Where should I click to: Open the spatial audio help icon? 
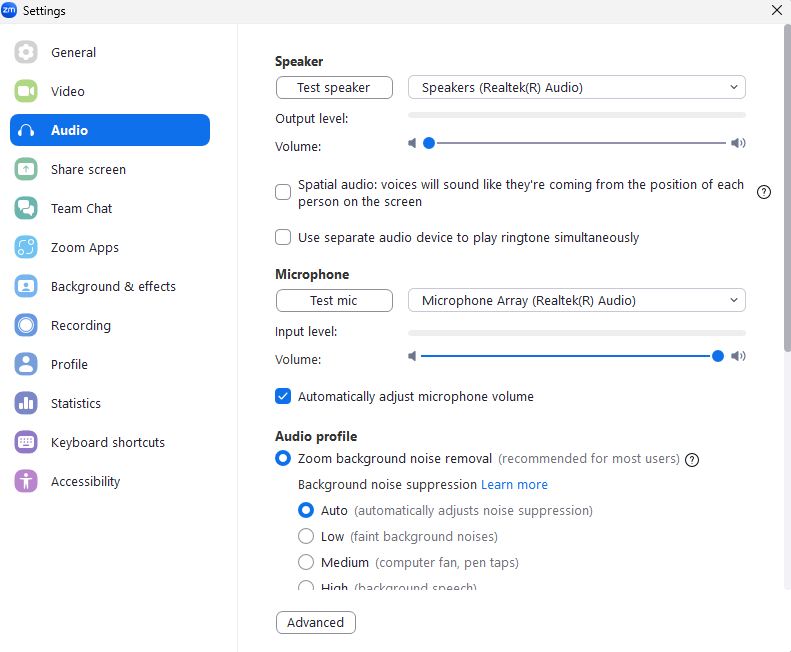click(764, 192)
